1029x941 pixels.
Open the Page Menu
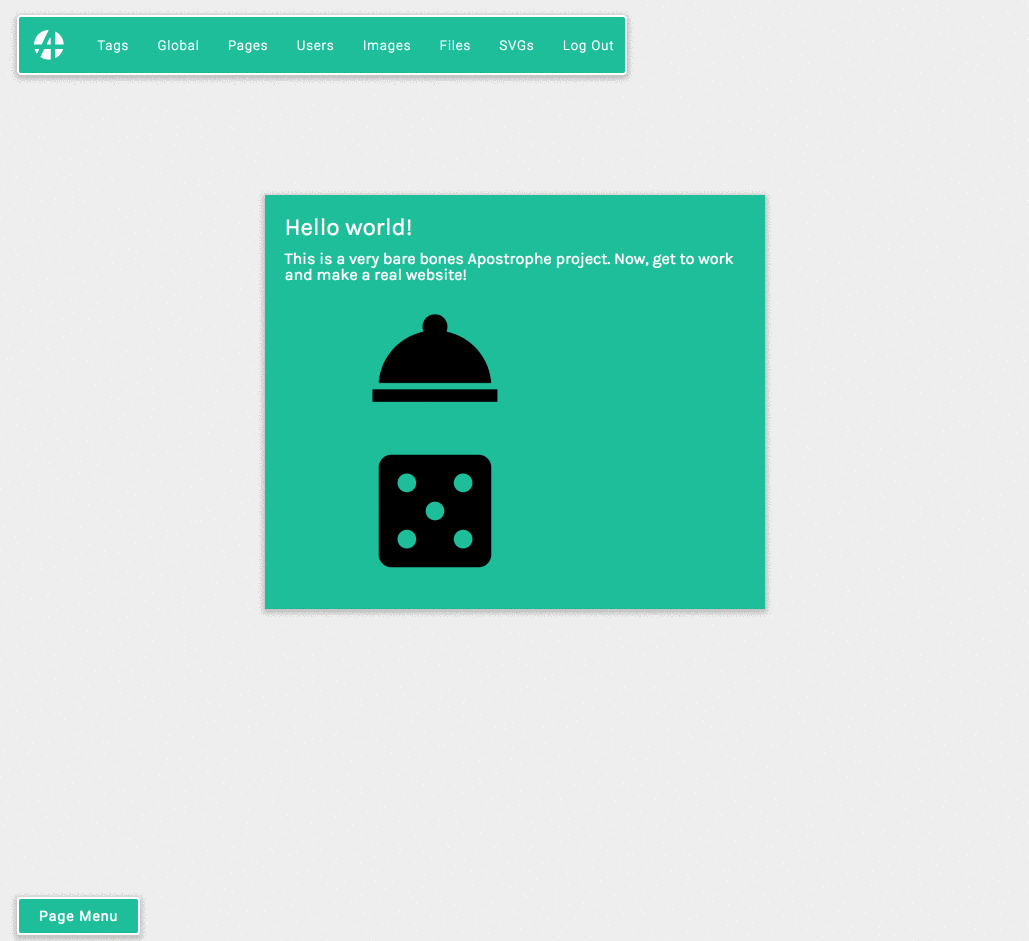click(77, 915)
